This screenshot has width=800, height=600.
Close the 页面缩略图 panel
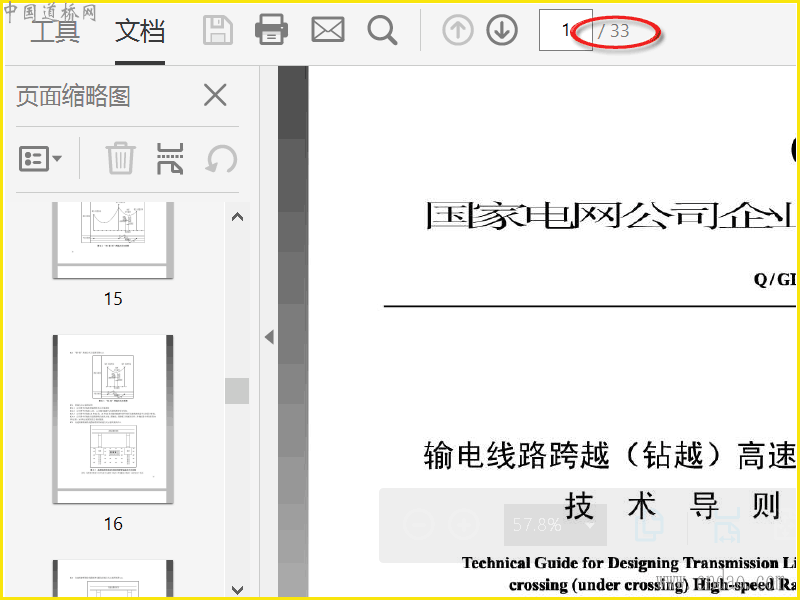215,95
